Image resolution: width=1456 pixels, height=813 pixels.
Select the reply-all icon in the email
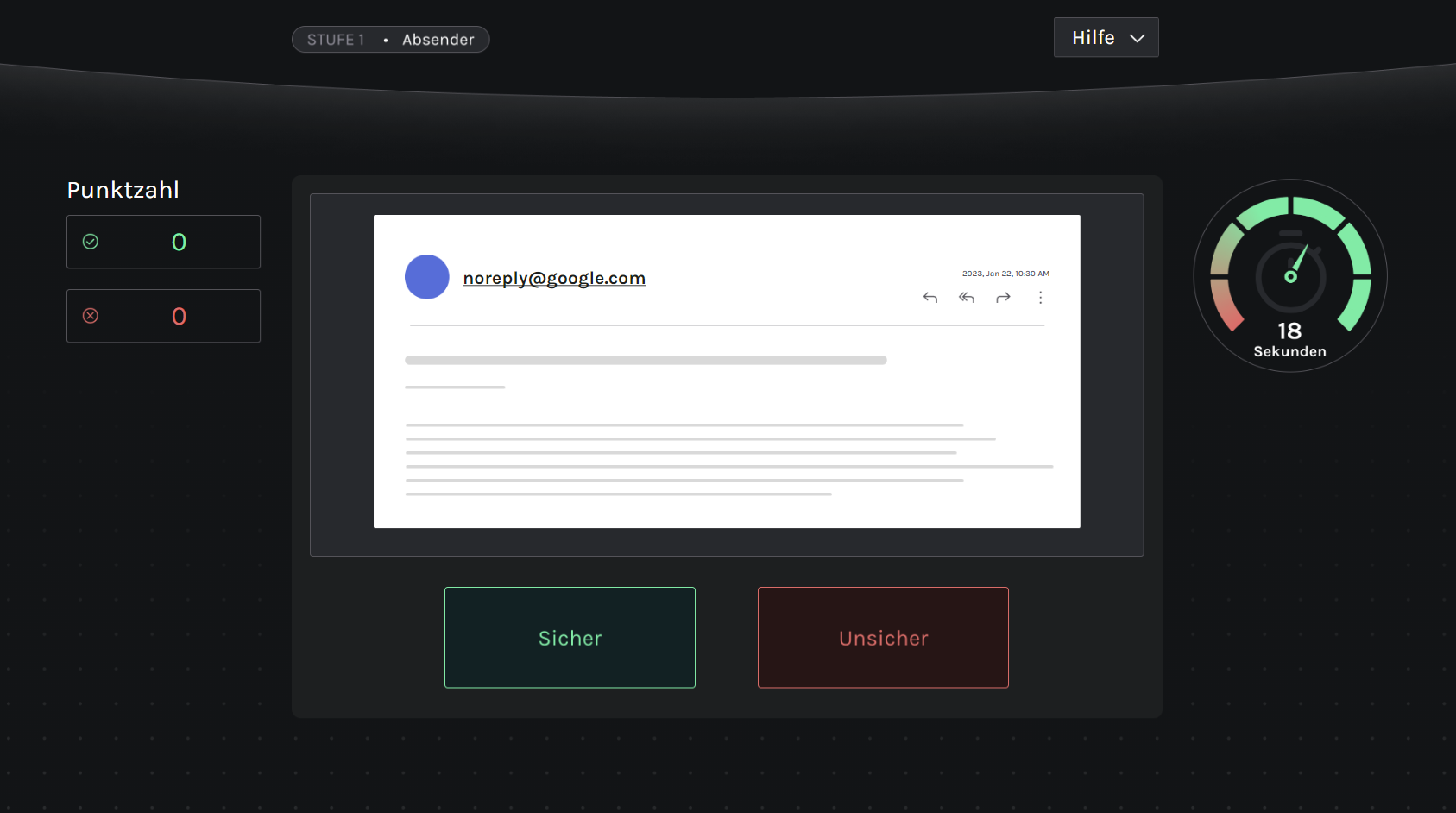(967, 298)
